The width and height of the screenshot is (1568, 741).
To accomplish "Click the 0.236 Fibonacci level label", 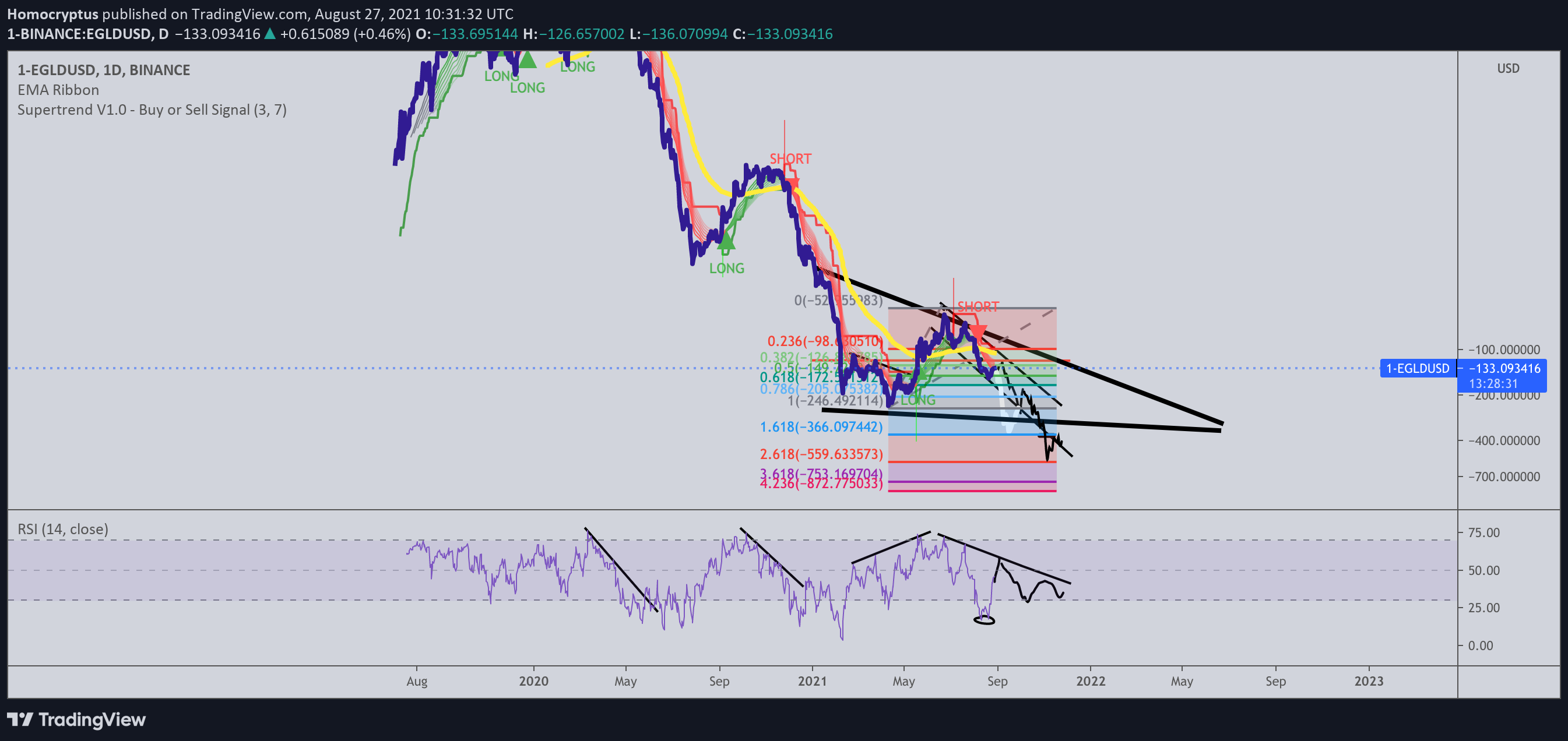I will pos(824,341).
